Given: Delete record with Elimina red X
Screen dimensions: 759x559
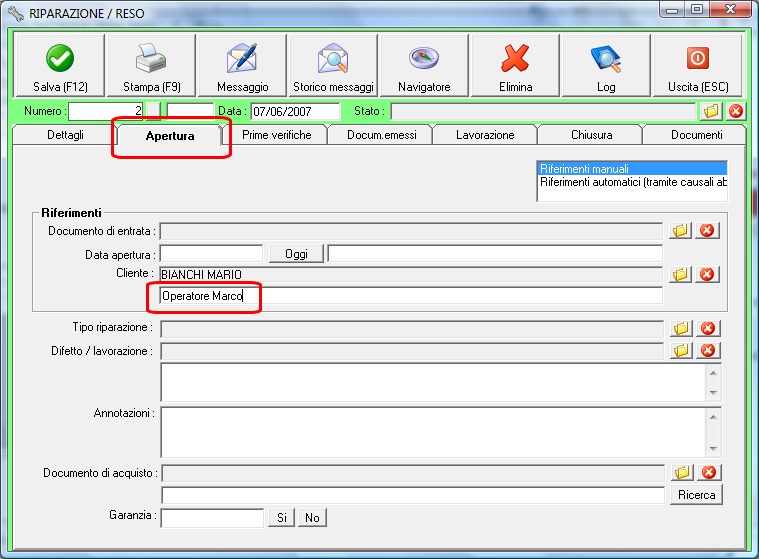Looking at the screenshot, I should point(516,65).
